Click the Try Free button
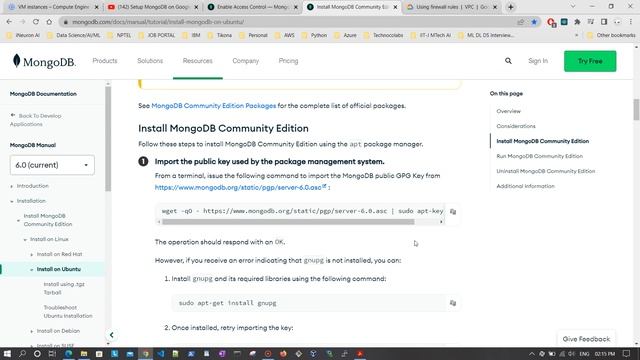This screenshot has height=360, width=640. tap(590, 61)
